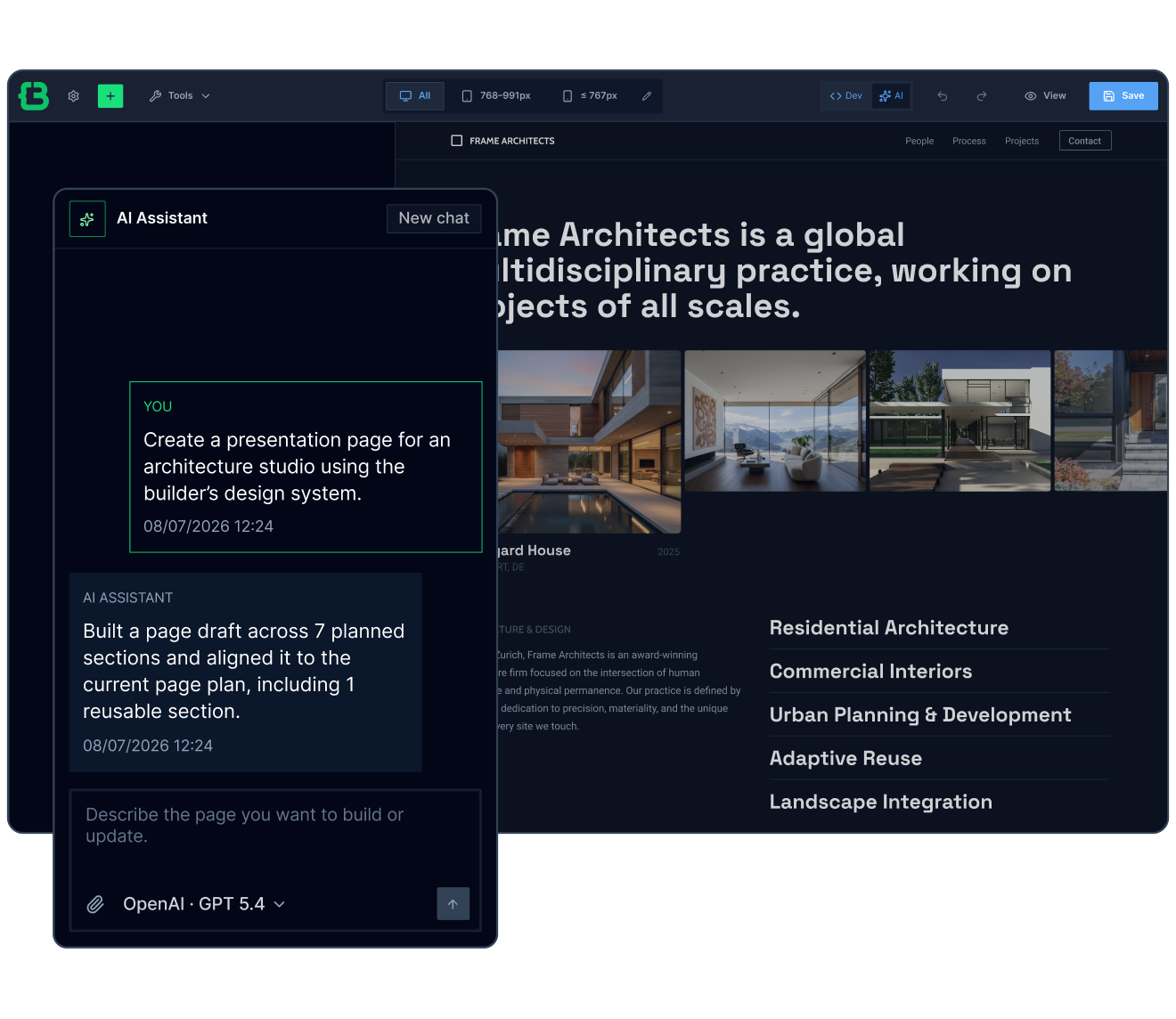Click the redo arrow icon
This screenshot has height=1019, width=1176.
(x=982, y=96)
